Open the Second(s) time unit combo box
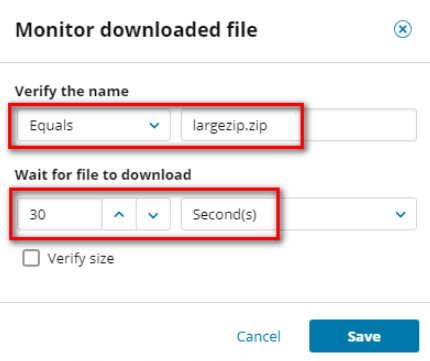Image resolution: width=430 pixels, height=361 pixels. 299,214
